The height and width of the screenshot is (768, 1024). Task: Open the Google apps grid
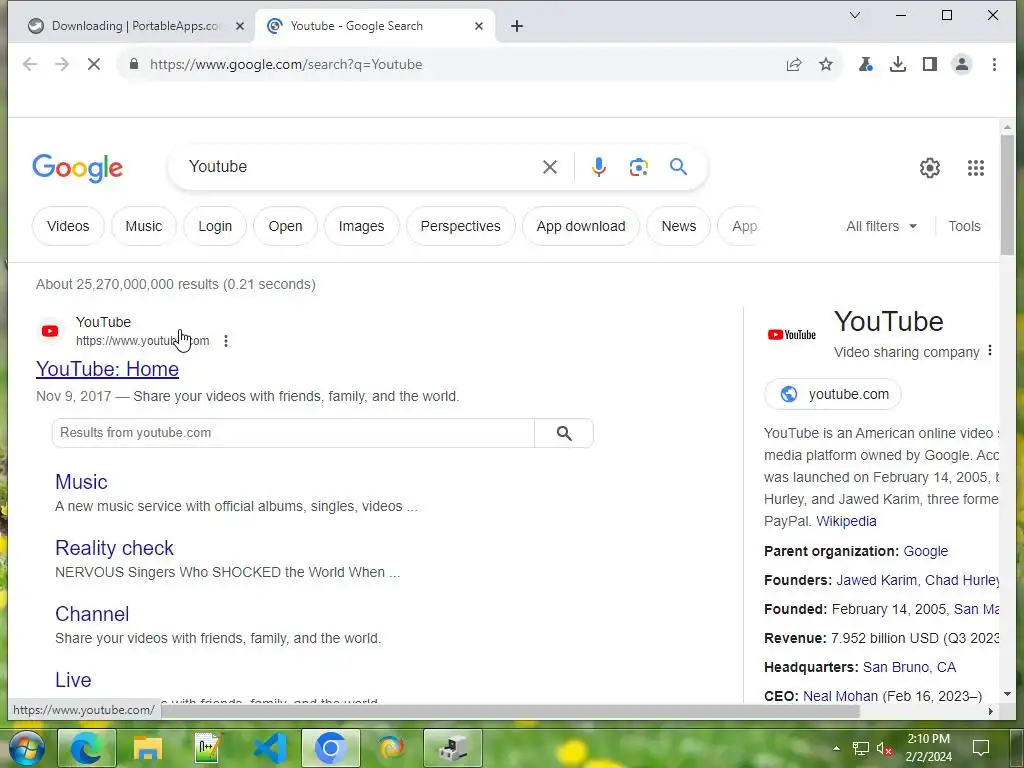(x=976, y=168)
